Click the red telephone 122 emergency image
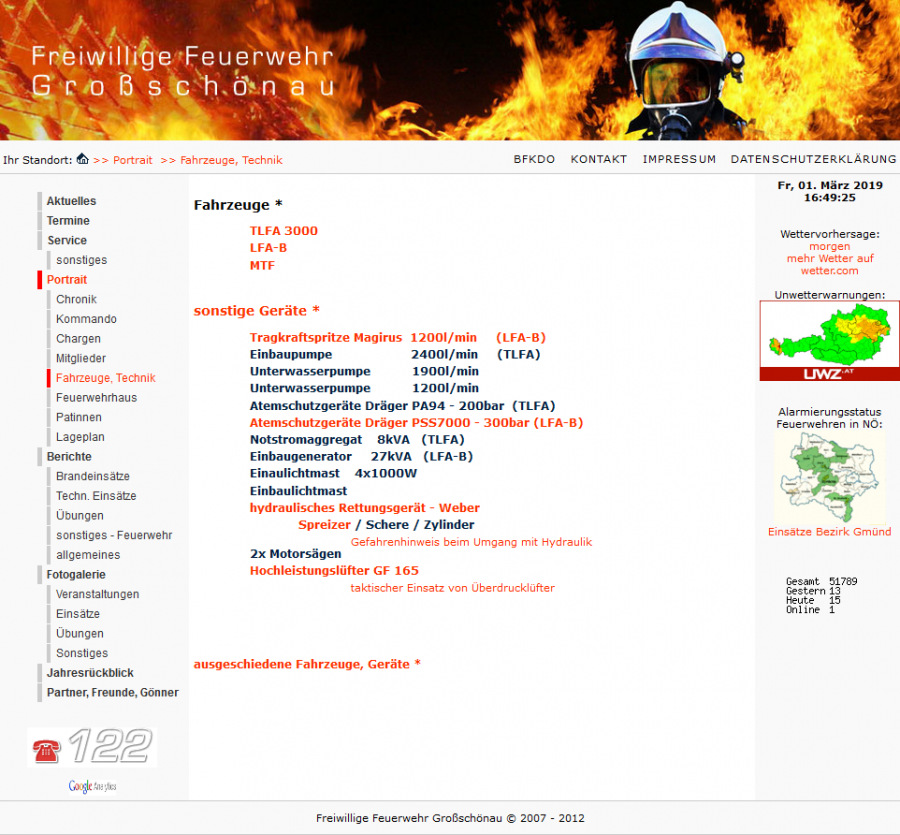 [92, 747]
